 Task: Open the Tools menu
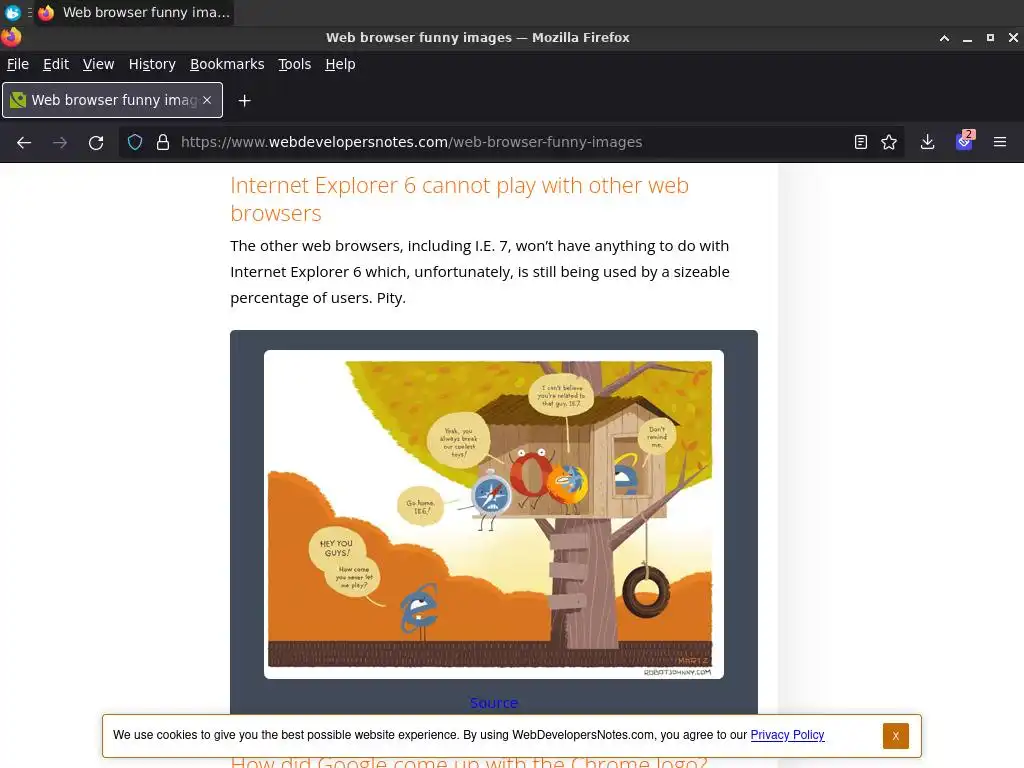pyautogui.click(x=295, y=64)
